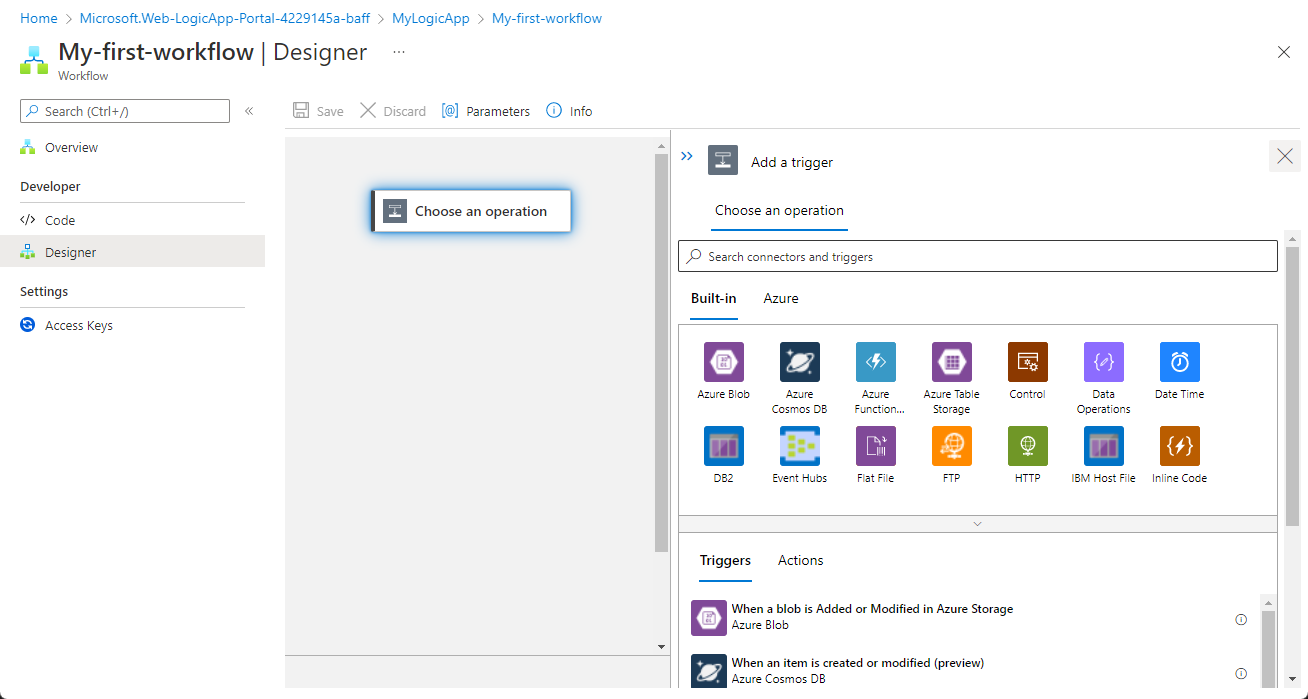Select the Choose an operation canvas card

[x=471, y=211]
